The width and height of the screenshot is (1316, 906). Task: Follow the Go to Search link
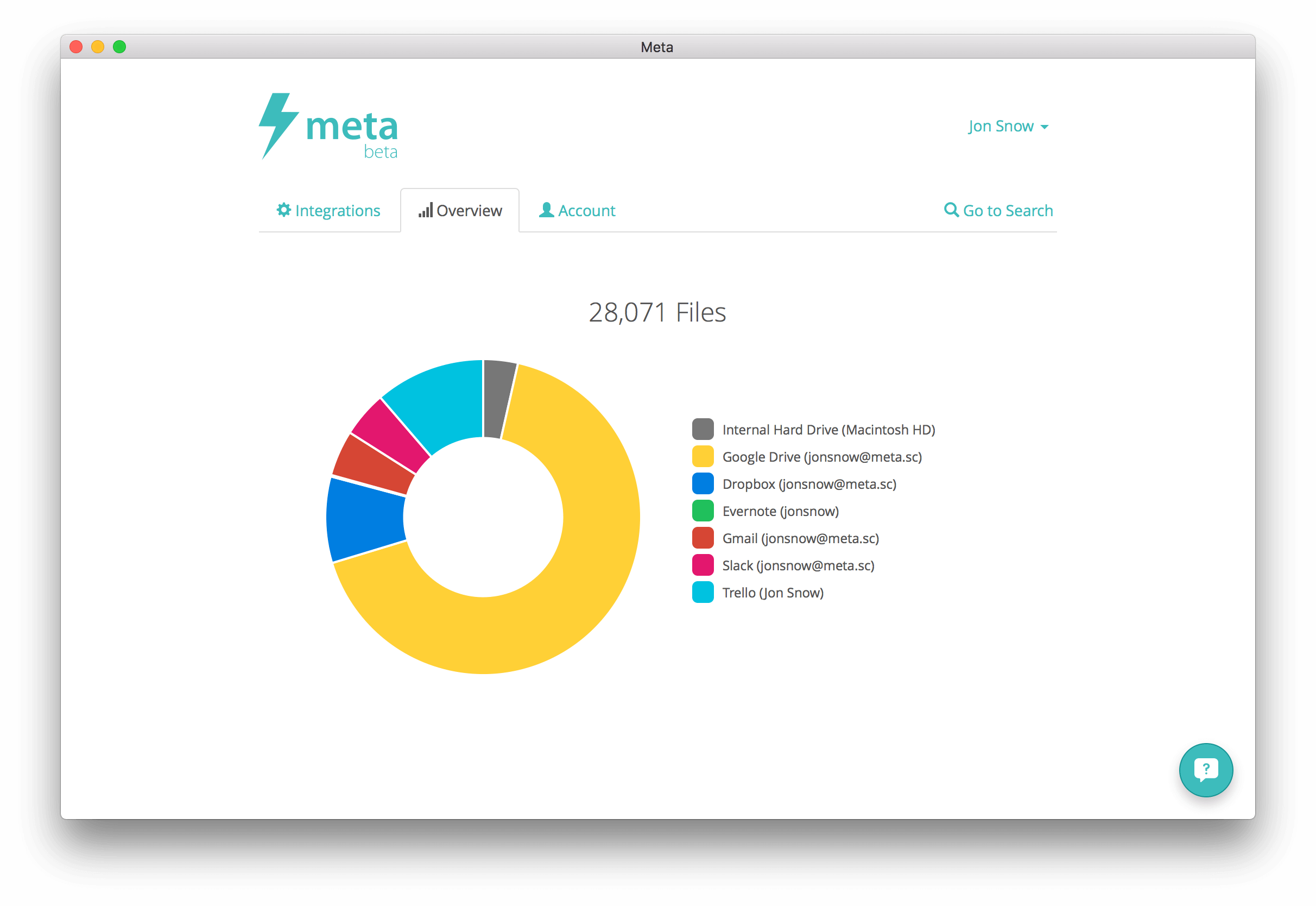tap(1008, 211)
